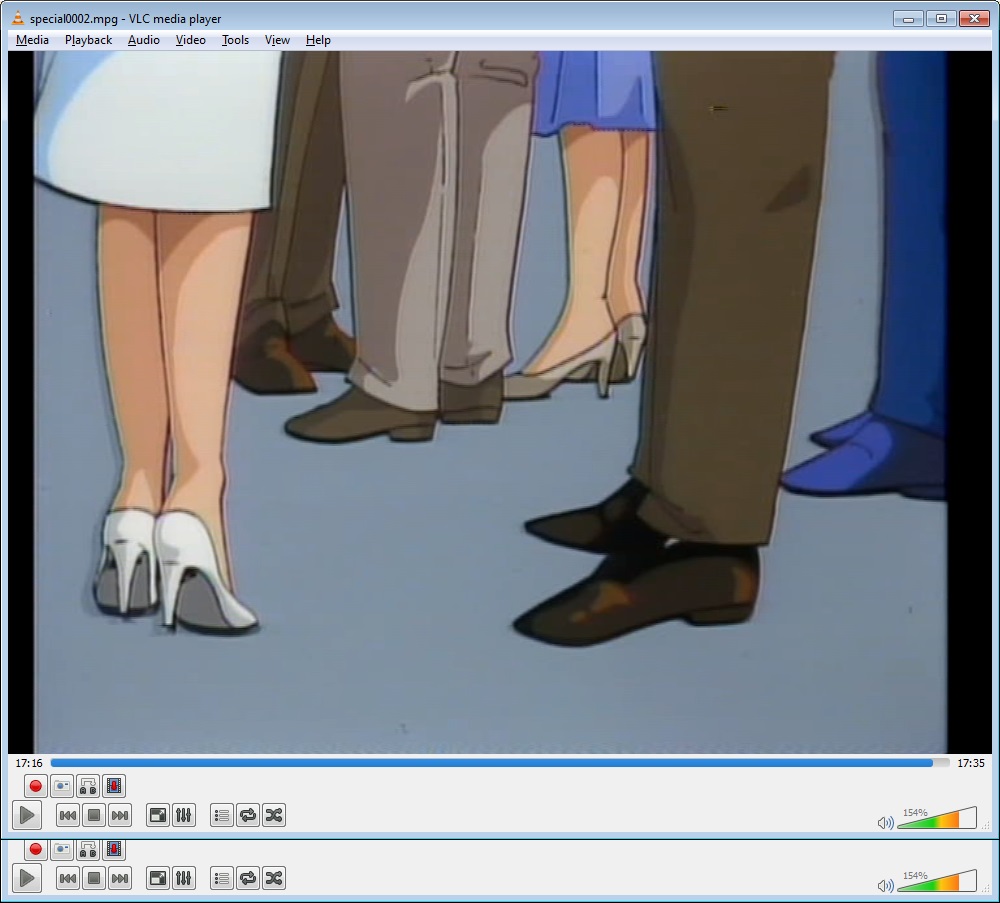This screenshot has width=1000, height=903.
Task: Click the main volume slider showing 154%
Action: [937, 818]
